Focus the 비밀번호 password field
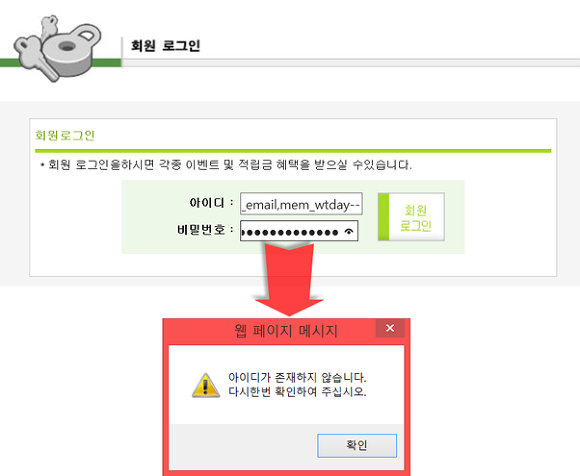This screenshot has height=476, width=580. click(x=299, y=231)
